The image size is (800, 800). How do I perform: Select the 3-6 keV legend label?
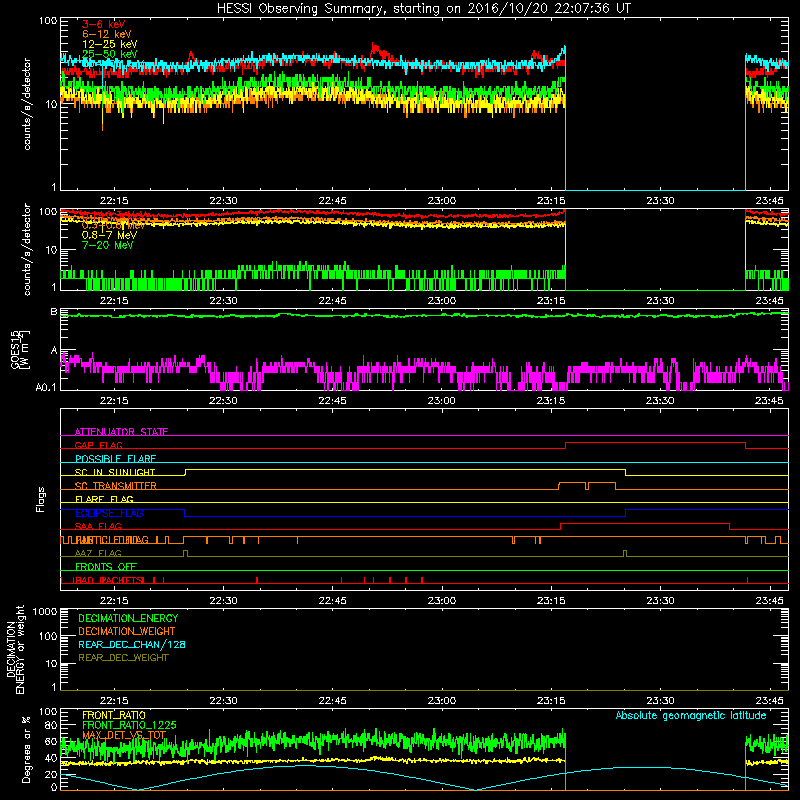tap(104, 24)
